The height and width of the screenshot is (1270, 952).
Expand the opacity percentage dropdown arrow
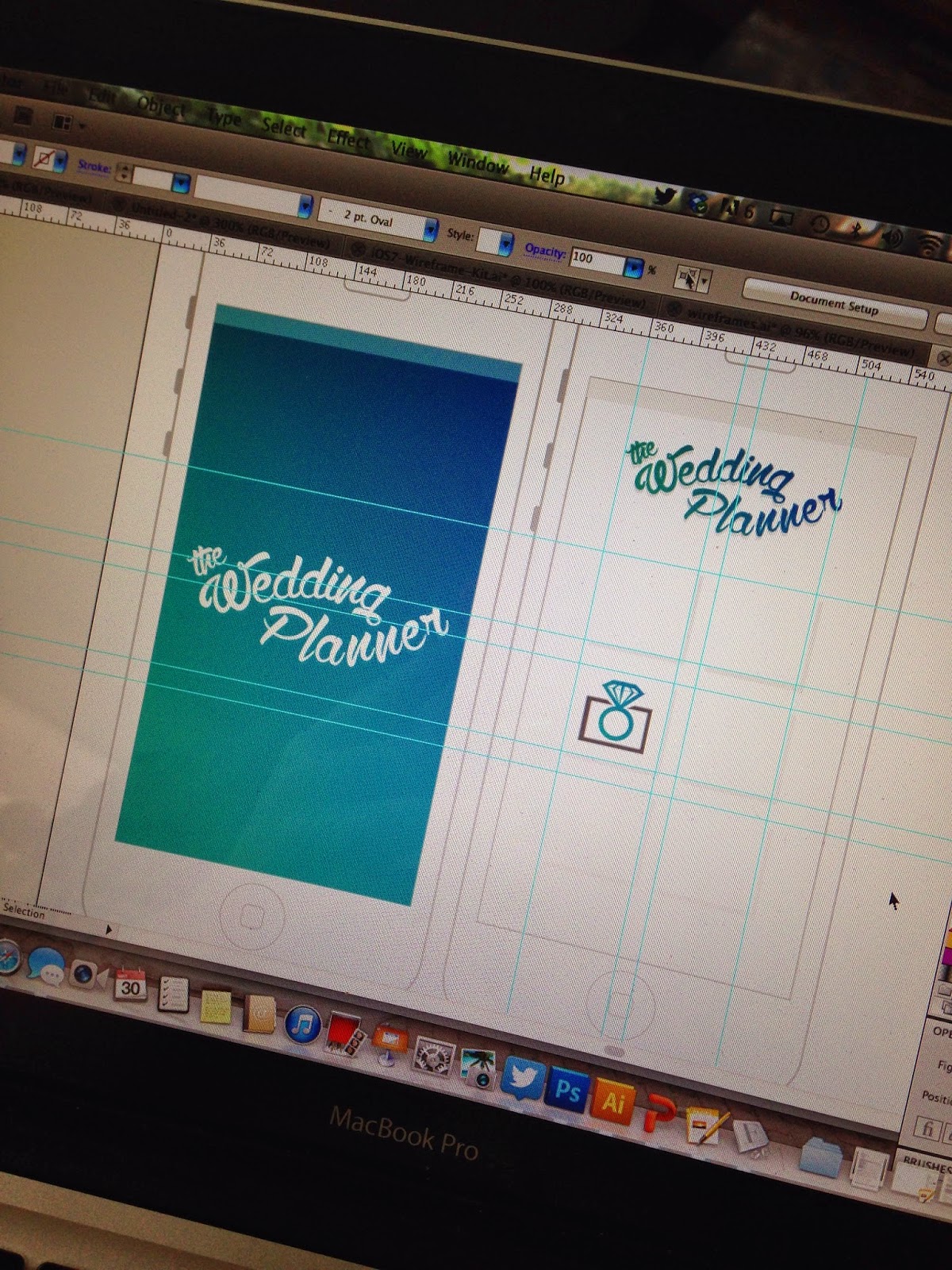pos(633,266)
